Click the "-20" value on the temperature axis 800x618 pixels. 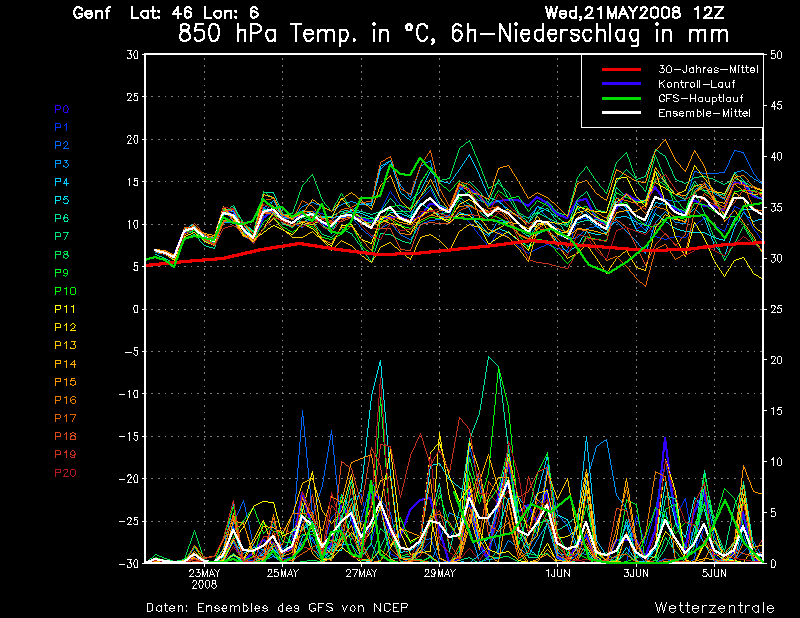[x=129, y=479]
